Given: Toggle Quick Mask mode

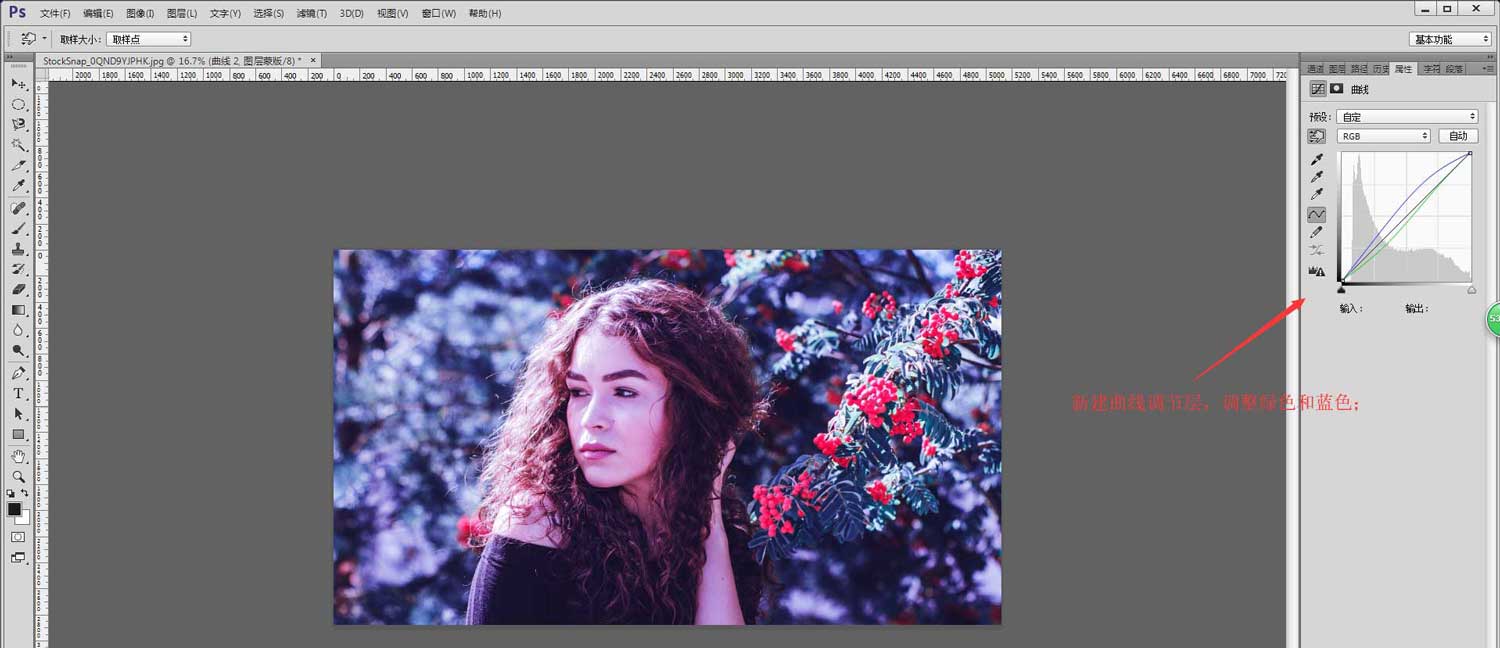Looking at the screenshot, I should coord(18,537).
